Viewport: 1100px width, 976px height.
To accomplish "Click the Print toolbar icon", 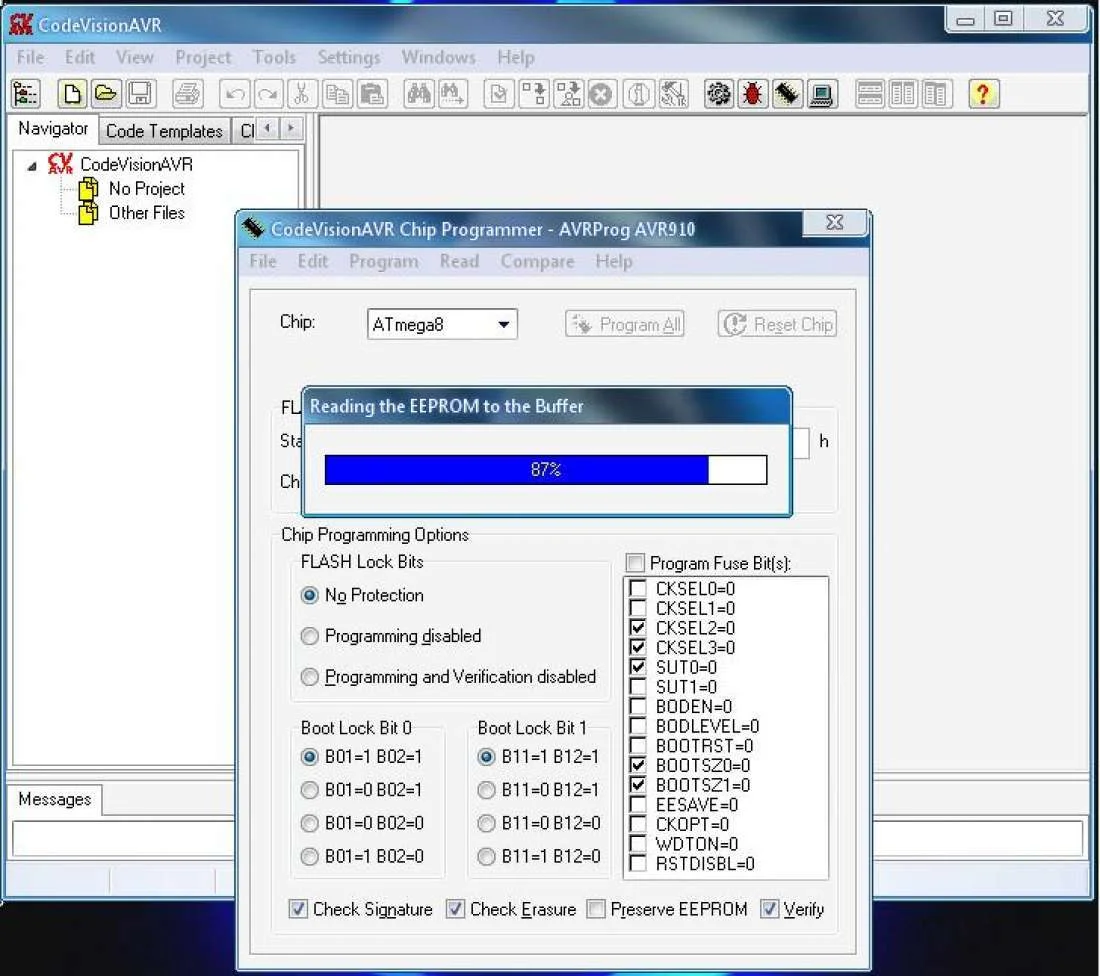I will pos(187,94).
